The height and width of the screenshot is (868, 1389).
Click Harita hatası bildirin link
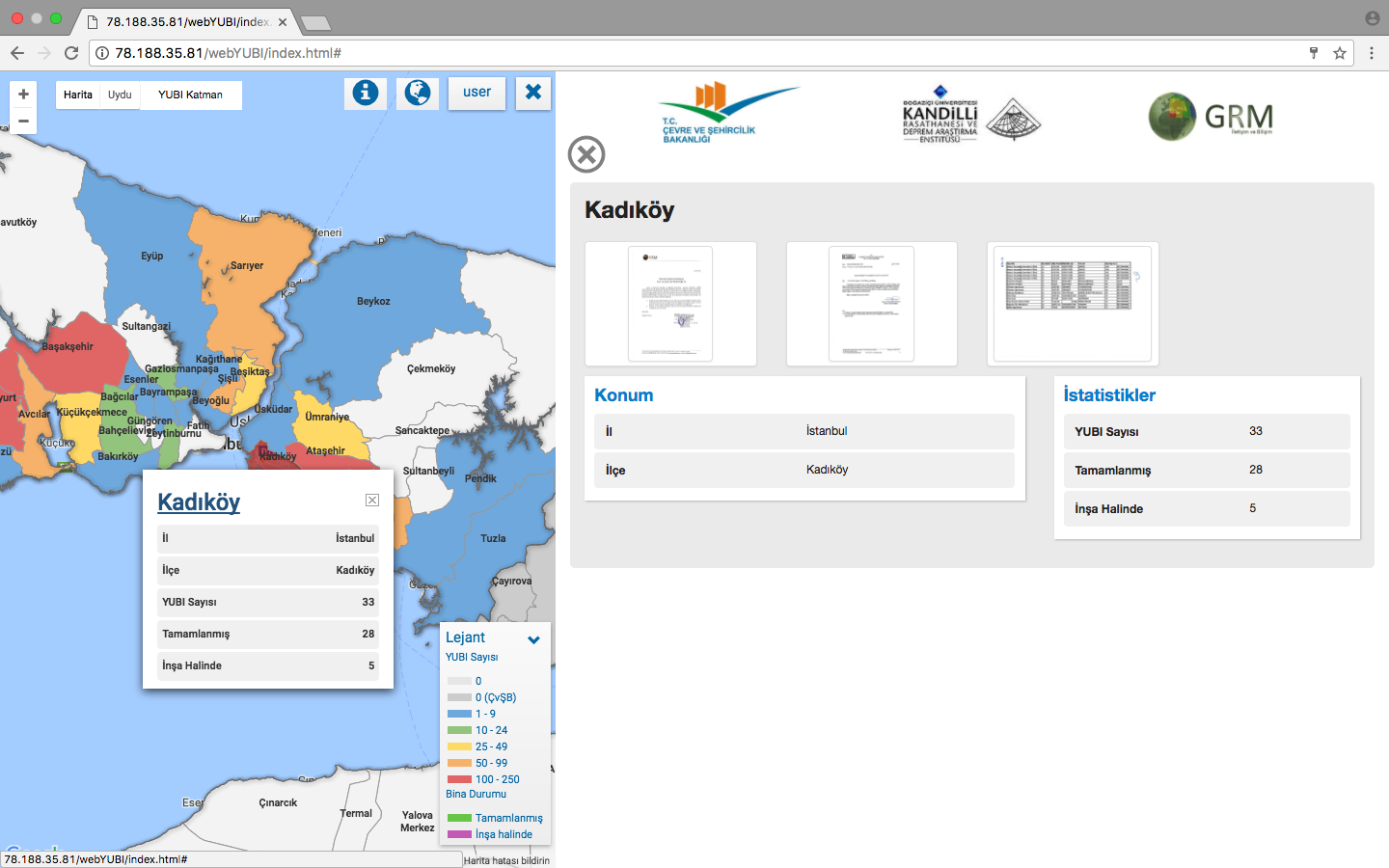tap(506, 860)
